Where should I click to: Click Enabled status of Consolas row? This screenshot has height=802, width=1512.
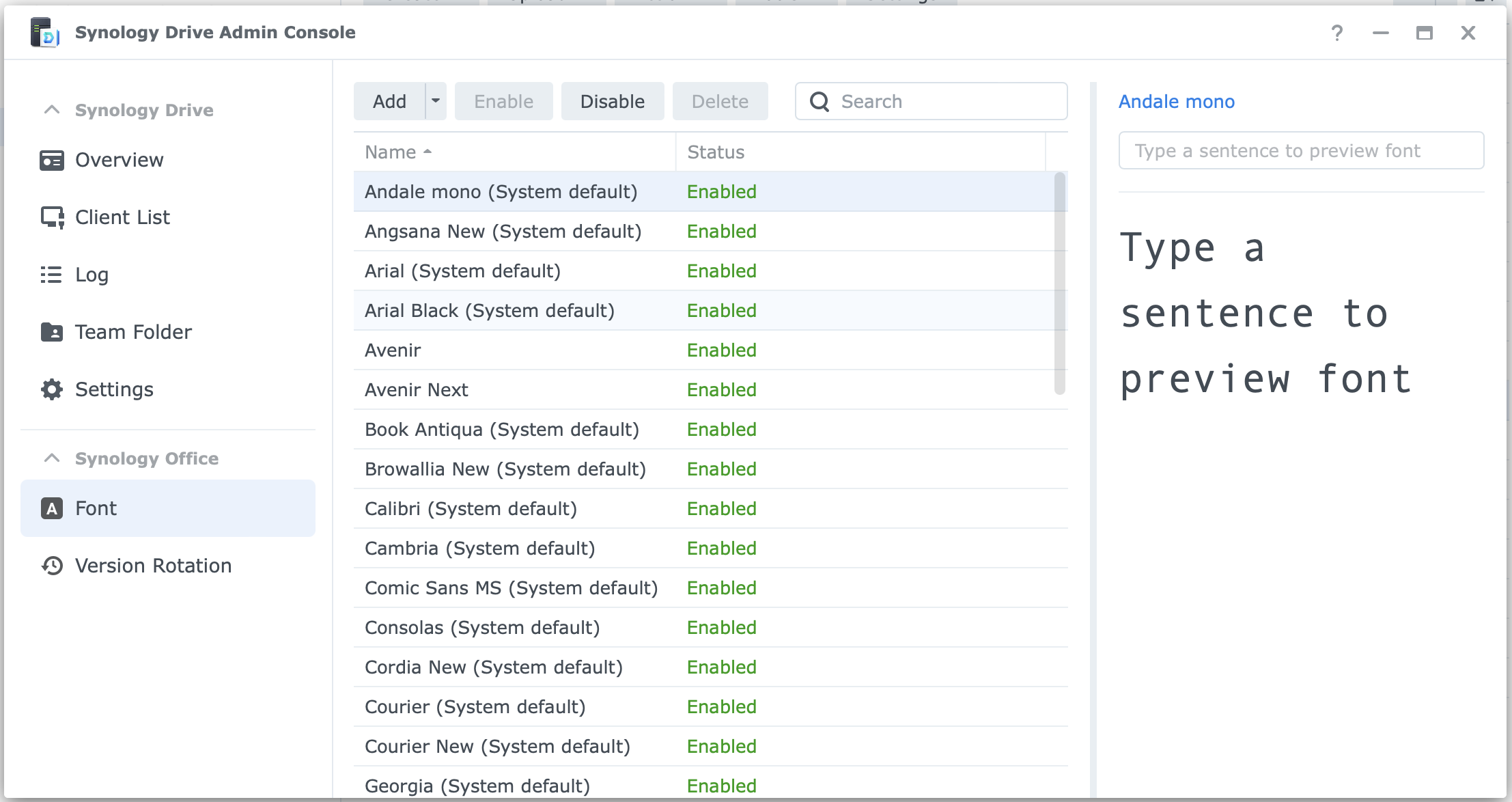coord(722,628)
